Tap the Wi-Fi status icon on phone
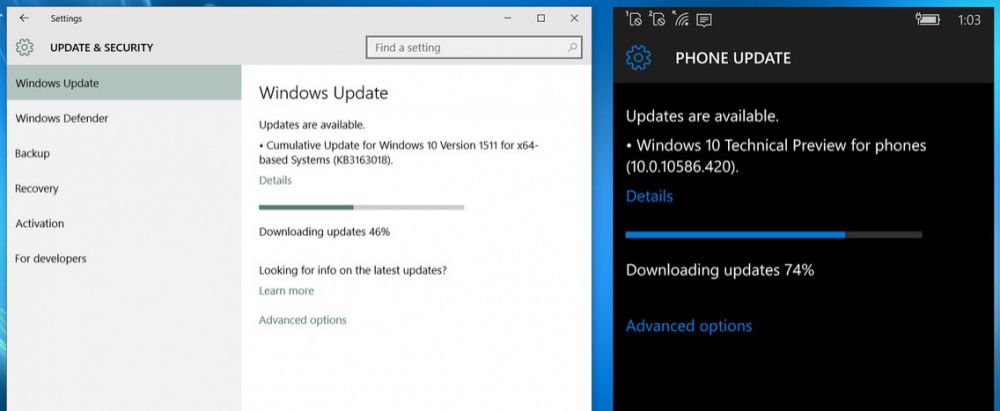This screenshot has height=411, width=1000. pyautogui.click(x=681, y=20)
